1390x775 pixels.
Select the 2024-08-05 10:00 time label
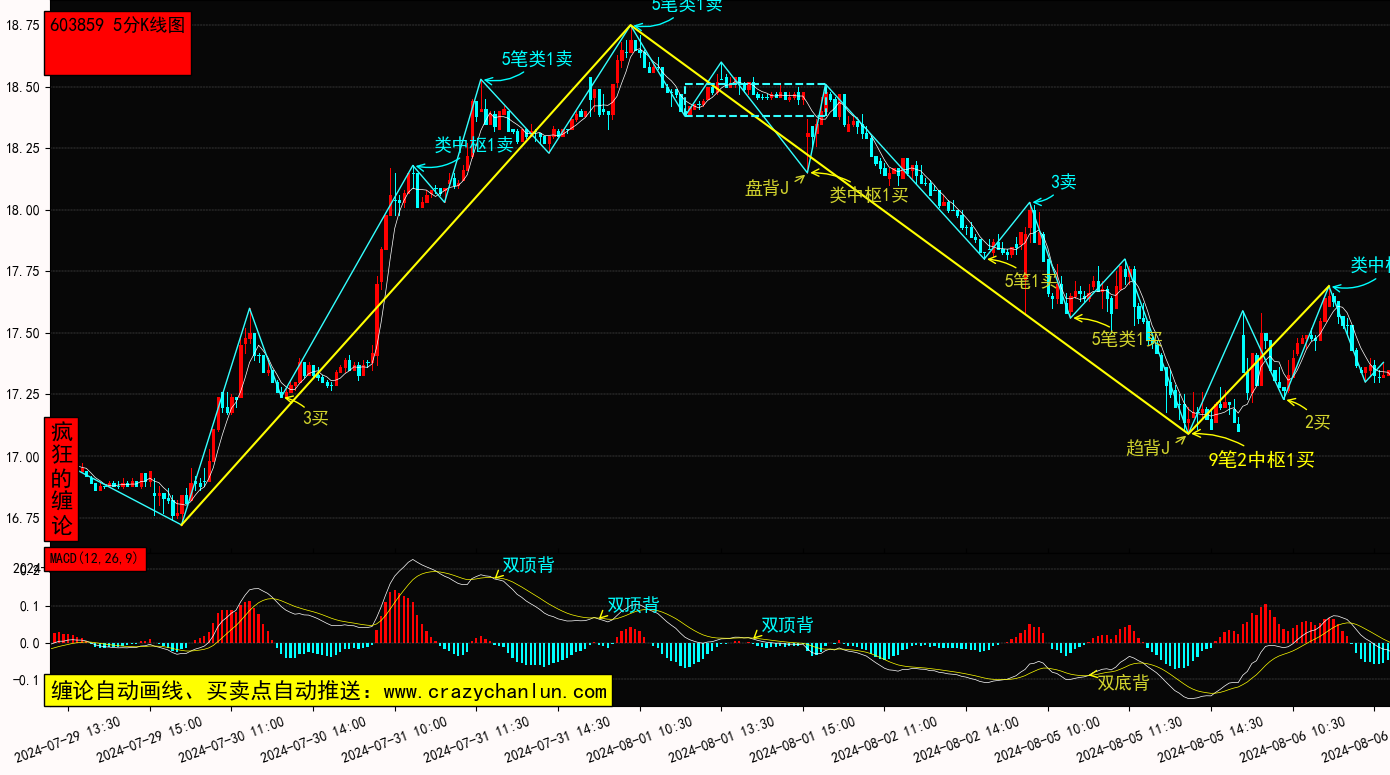click(1049, 738)
